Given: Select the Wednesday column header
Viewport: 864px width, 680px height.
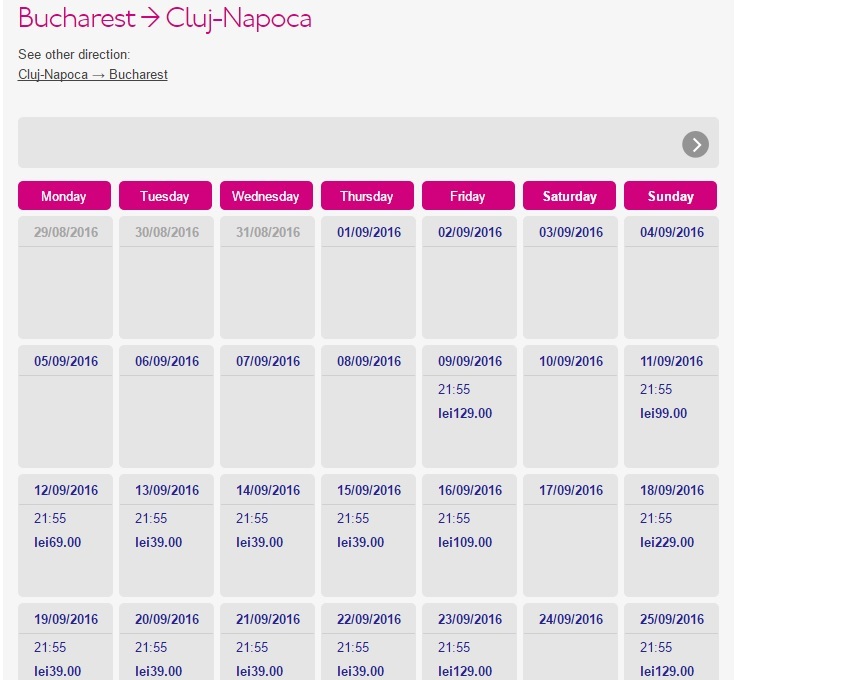Looking at the screenshot, I should coord(266,196).
